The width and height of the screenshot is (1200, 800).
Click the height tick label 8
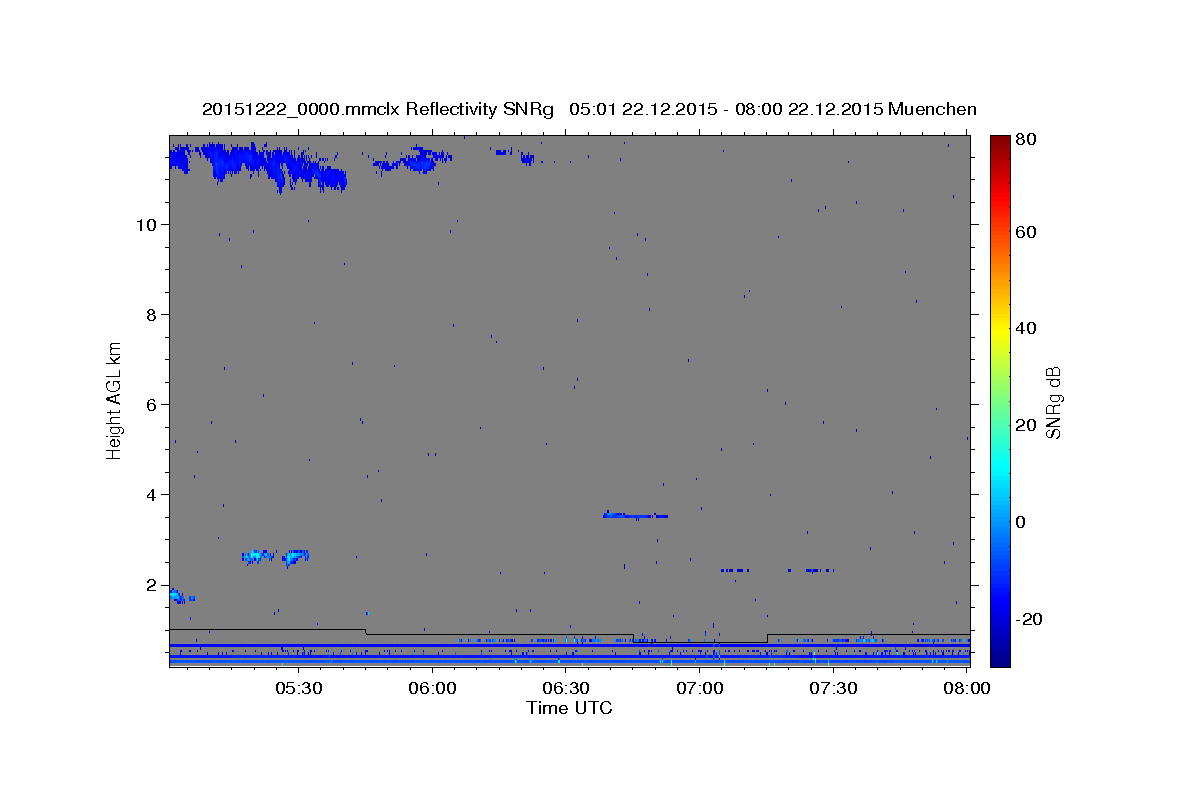click(x=153, y=315)
